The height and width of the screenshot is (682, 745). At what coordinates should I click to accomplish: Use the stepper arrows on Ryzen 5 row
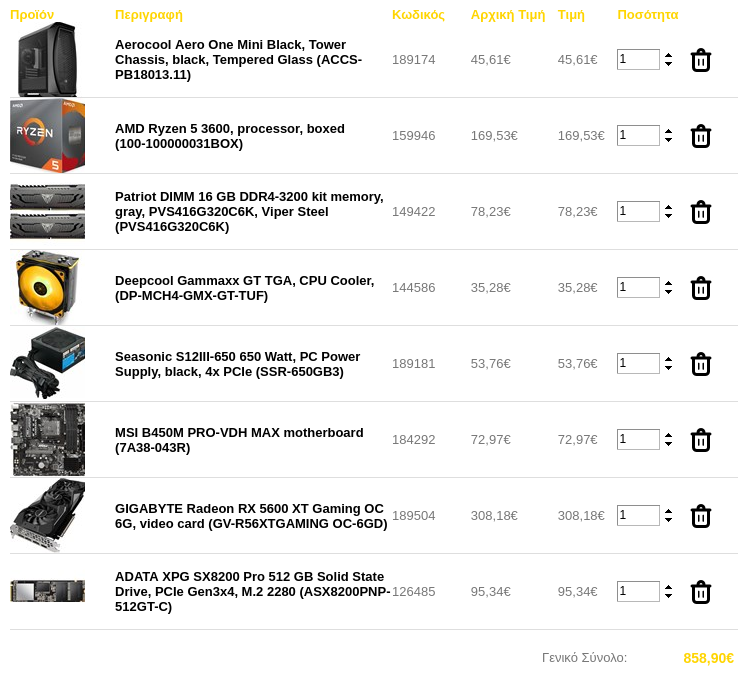(669, 135)
